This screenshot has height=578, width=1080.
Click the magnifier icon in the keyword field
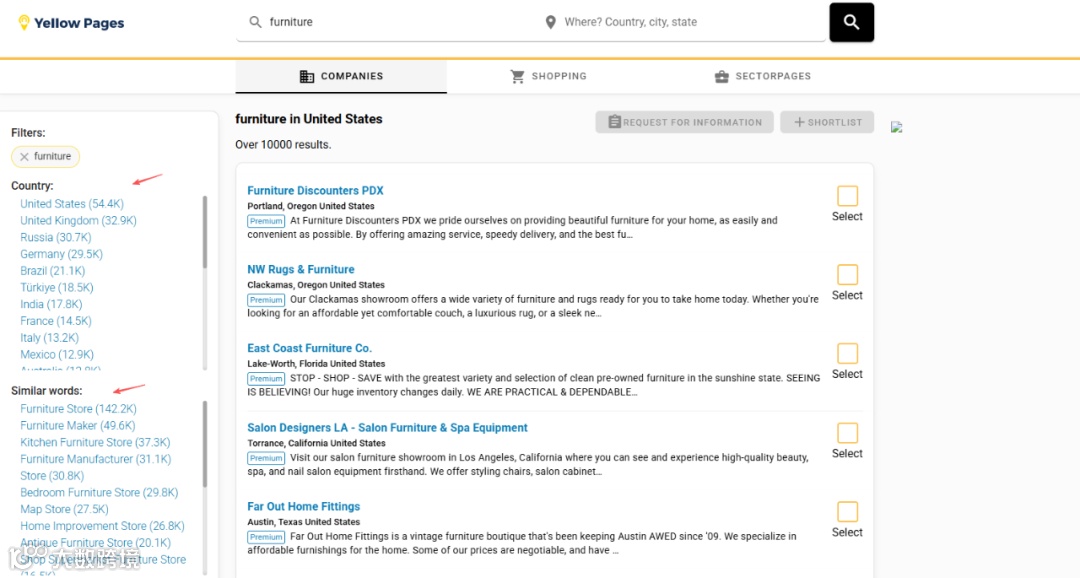click(256, 22)
